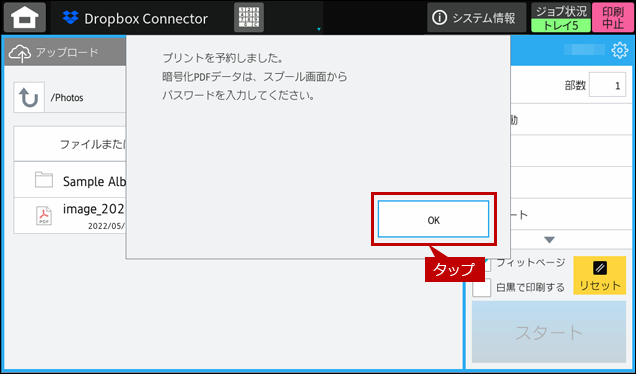
Task: Toggle 白黒で印刷する checkbox
Action: (x=481, y=288)
